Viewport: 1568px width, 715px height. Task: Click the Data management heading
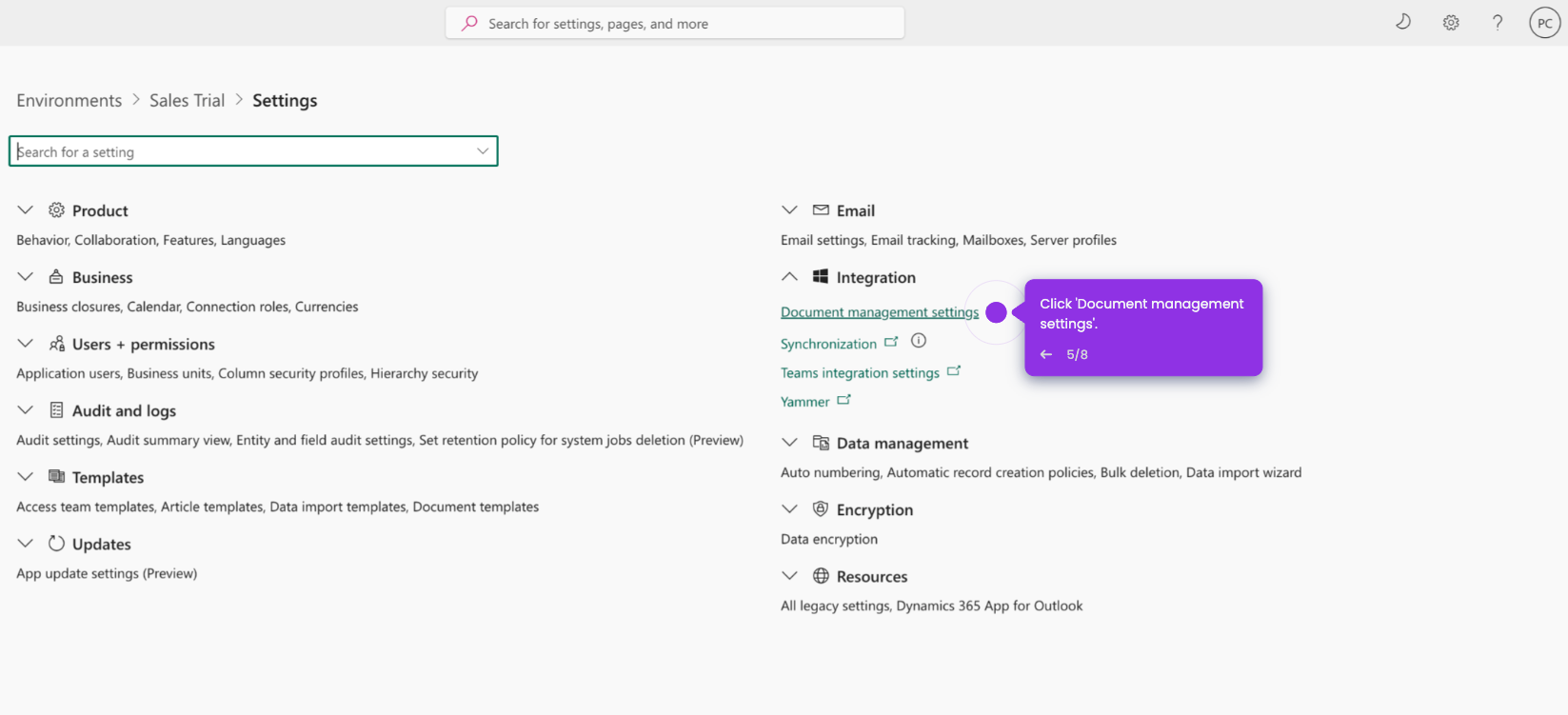(x=903, y=443)
